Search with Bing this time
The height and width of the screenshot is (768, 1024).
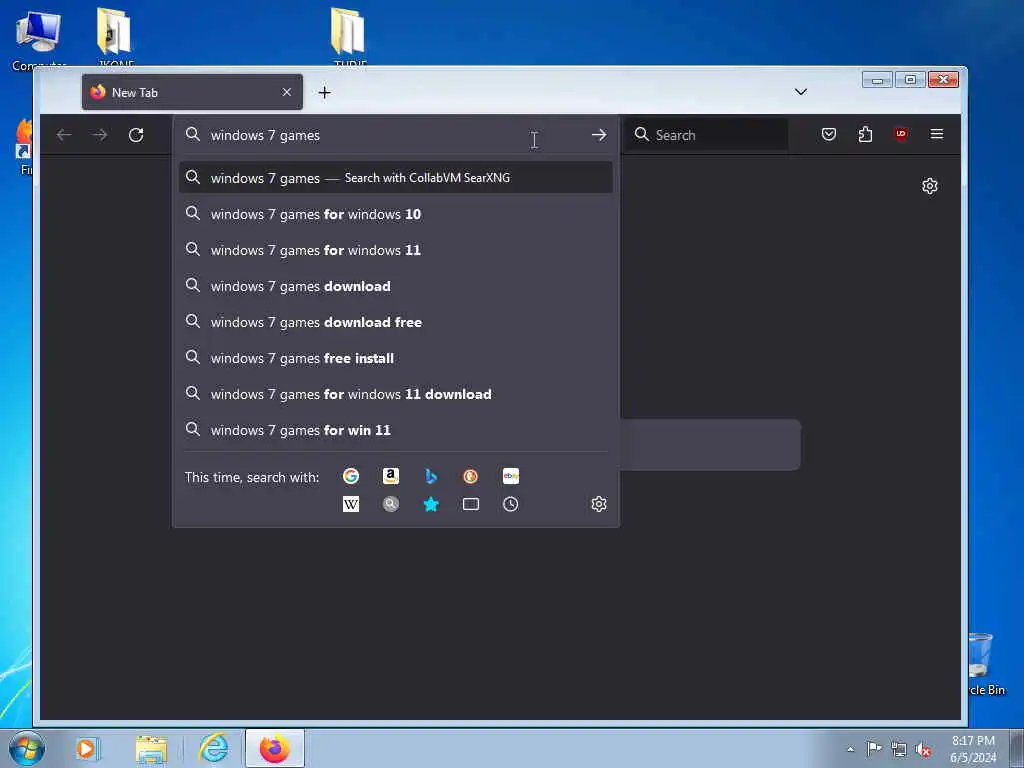click(x=431, y=476)
